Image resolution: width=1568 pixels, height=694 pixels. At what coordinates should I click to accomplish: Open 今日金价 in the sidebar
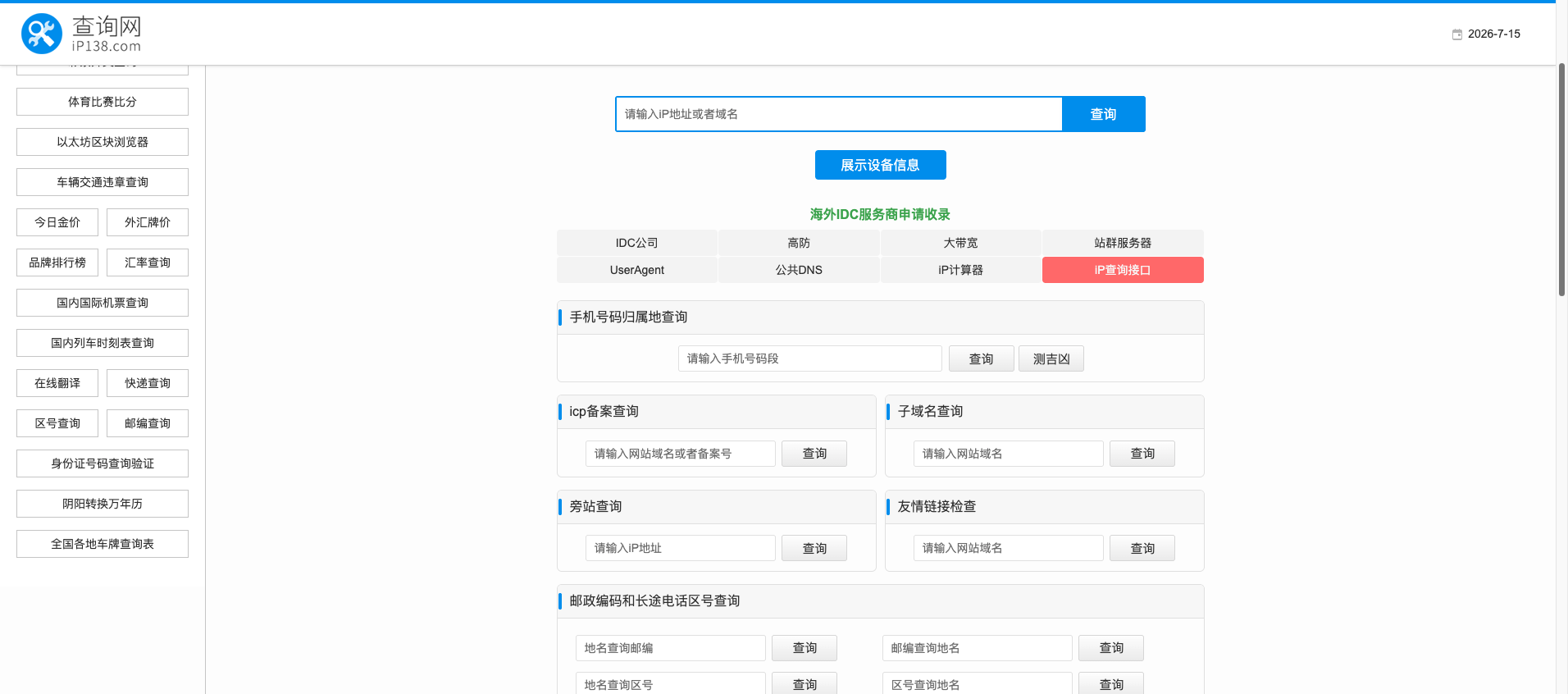coord(57,222)
